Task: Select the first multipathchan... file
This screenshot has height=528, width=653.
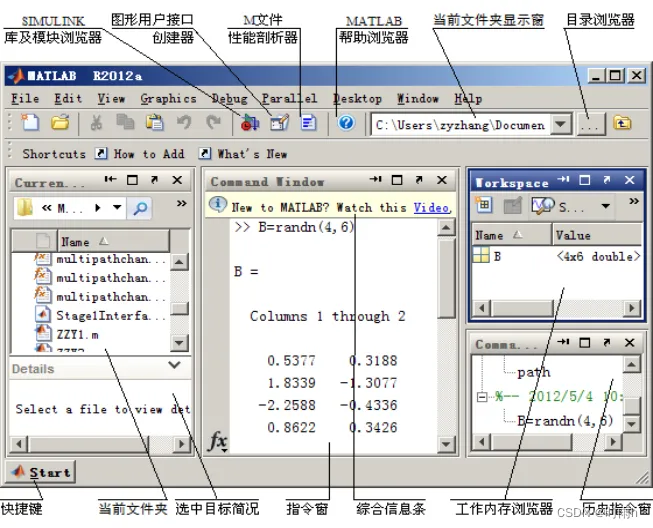Action: [102, 259]
